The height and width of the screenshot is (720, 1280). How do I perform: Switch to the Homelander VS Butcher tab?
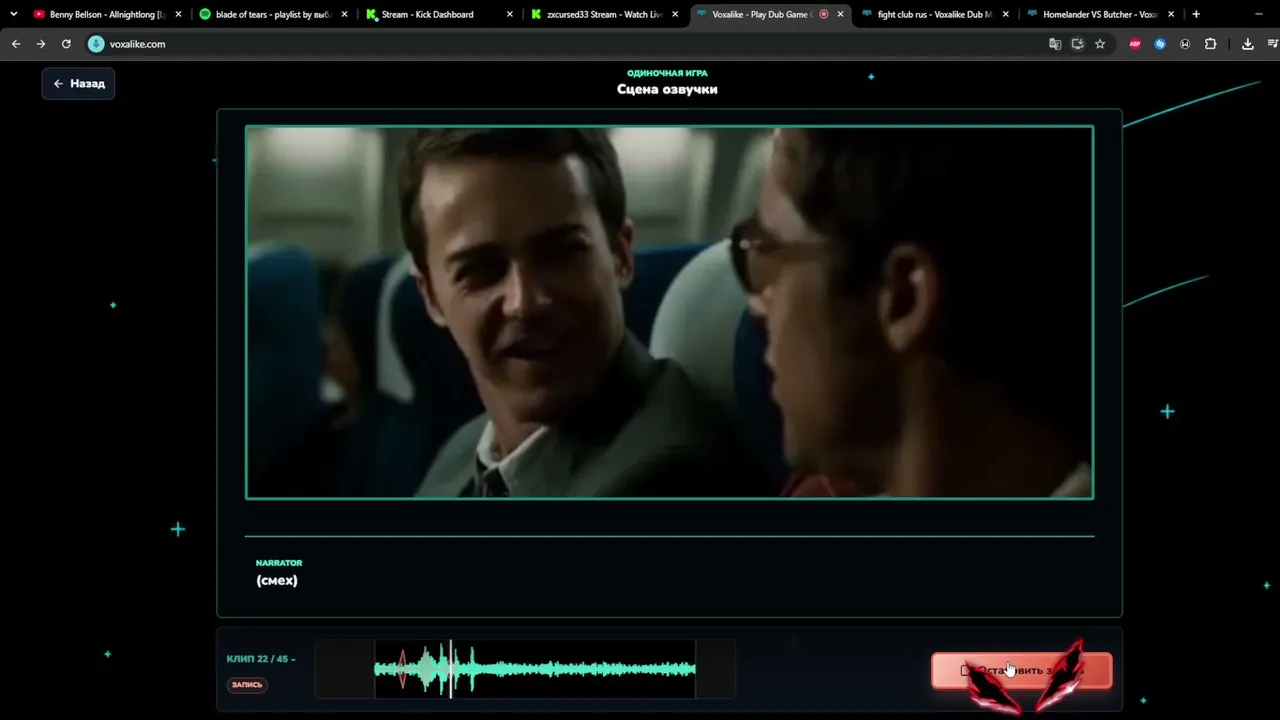pos(1100,14)
